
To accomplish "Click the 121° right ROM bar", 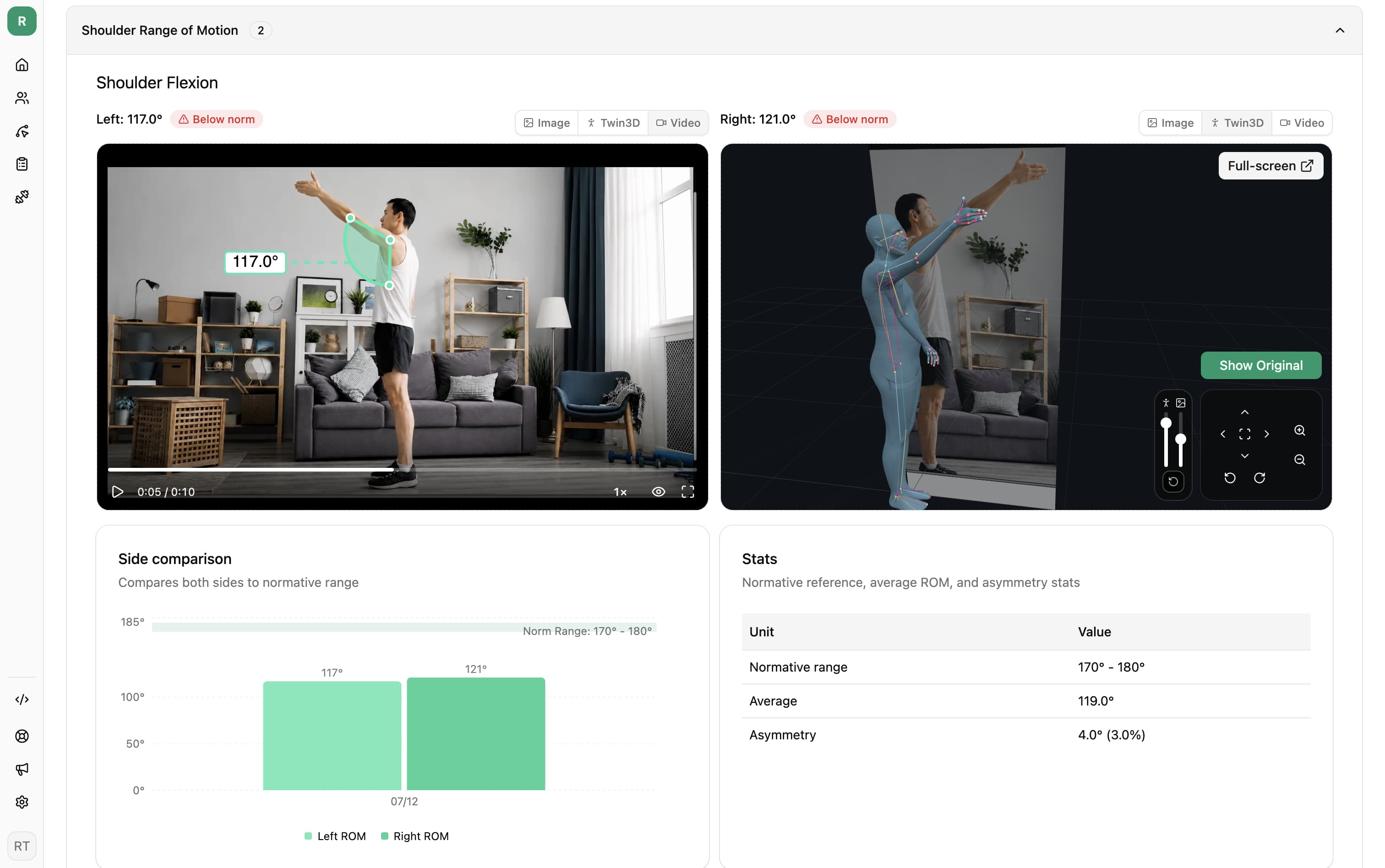I will [x=476, y=734].
